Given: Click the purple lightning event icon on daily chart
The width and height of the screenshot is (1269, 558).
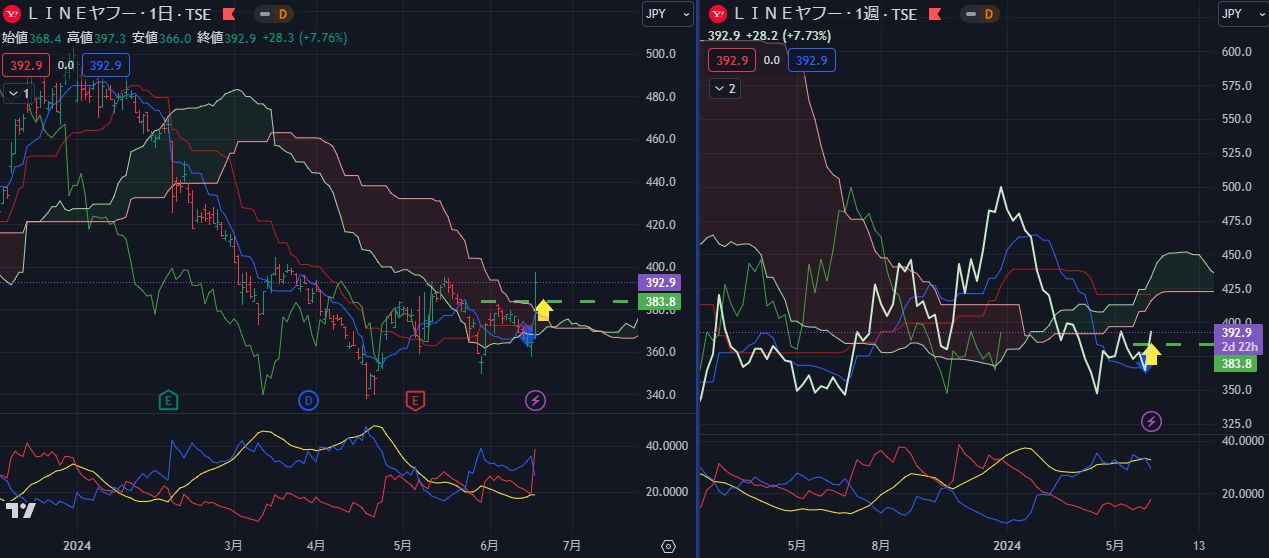Looking at the screenshot, I should point(537,401).
